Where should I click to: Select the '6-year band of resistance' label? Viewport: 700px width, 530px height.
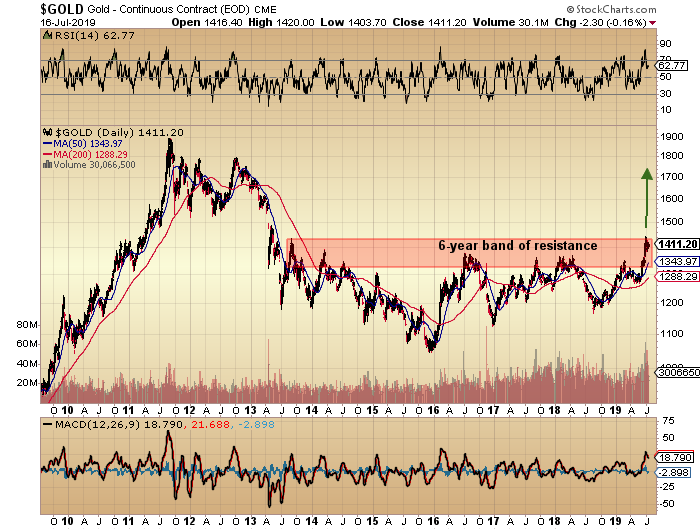(517, 245)
